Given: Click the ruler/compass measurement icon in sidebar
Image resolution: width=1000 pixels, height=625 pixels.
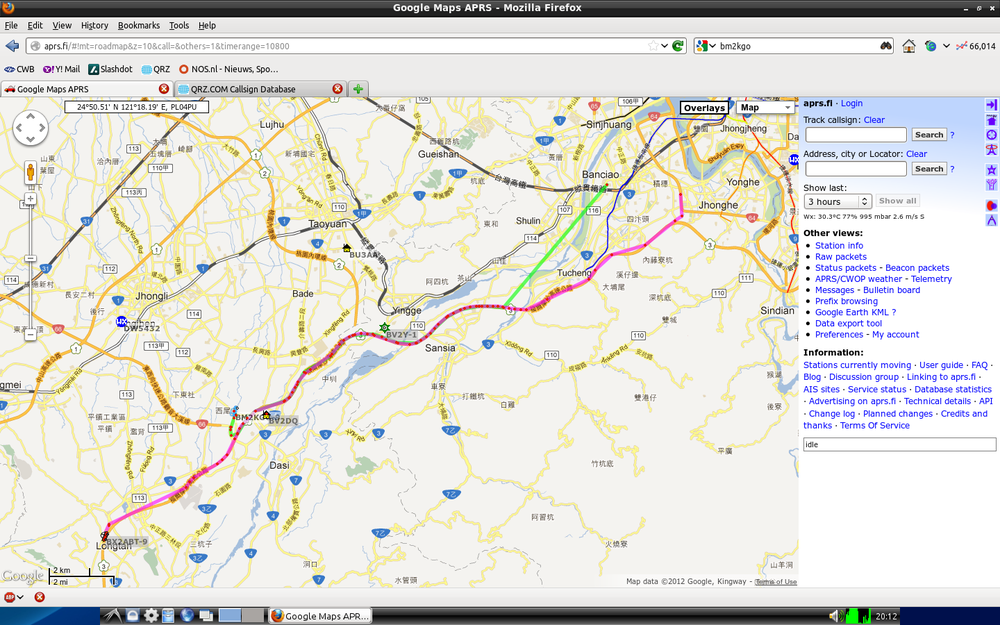Looking at the screenshot, I should [991, 220].
